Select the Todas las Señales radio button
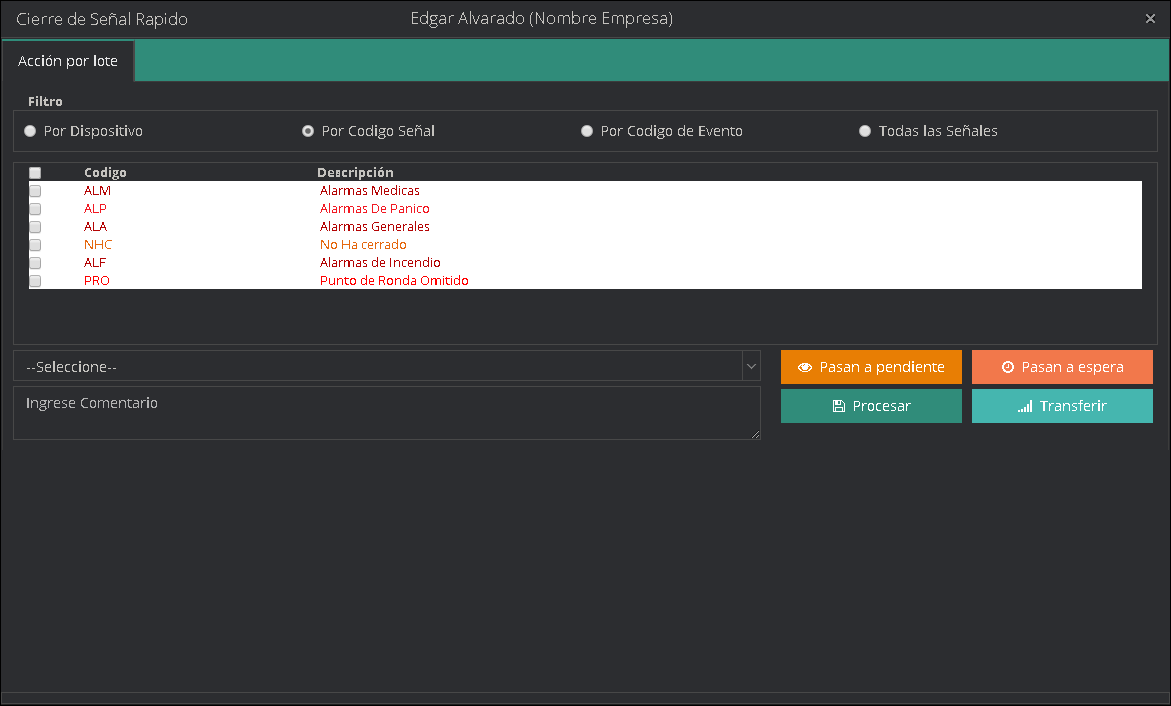This screenshot has height=706, width=1171. pos(865,131)
